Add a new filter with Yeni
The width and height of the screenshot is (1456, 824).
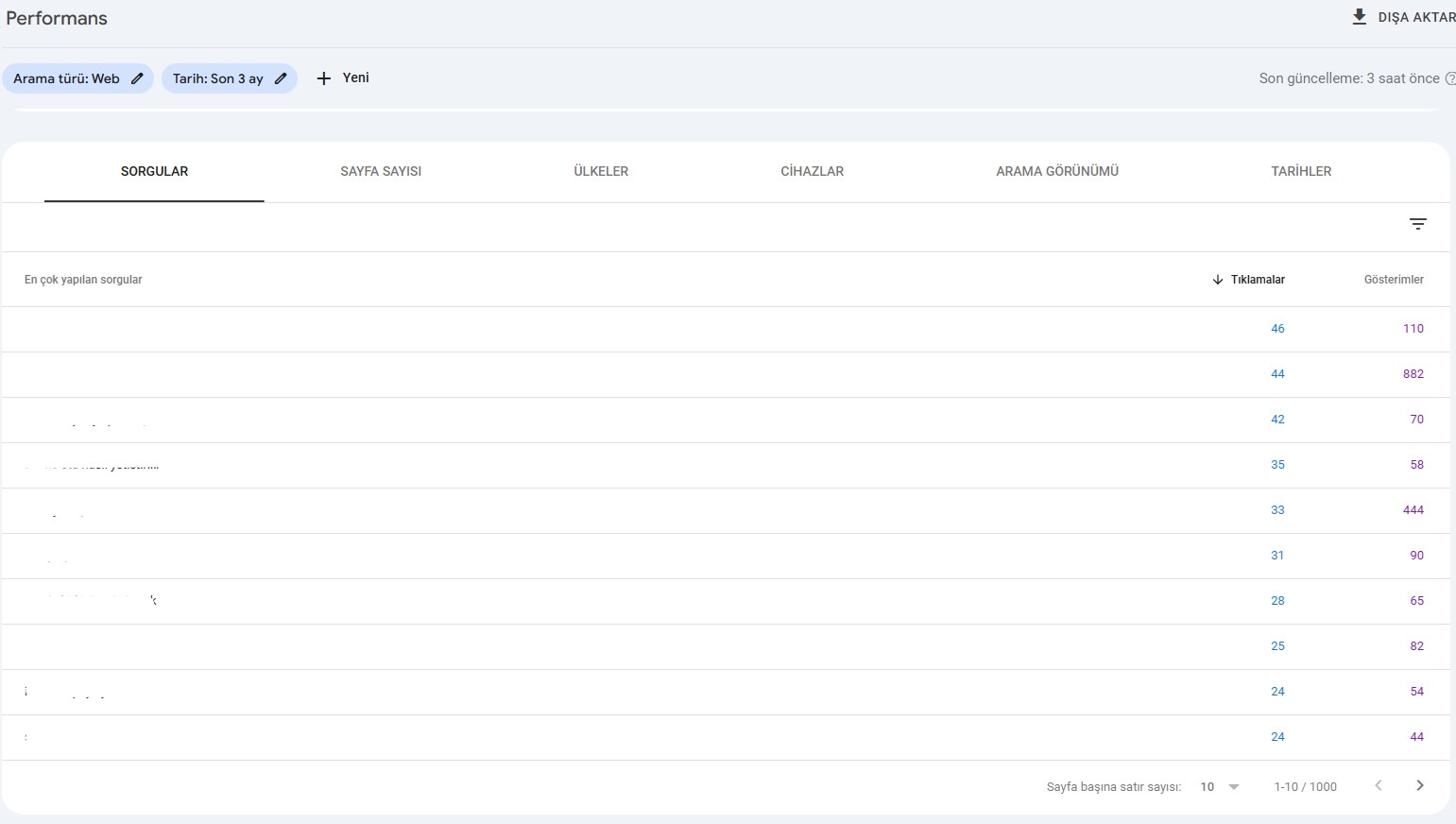(343, 78)
